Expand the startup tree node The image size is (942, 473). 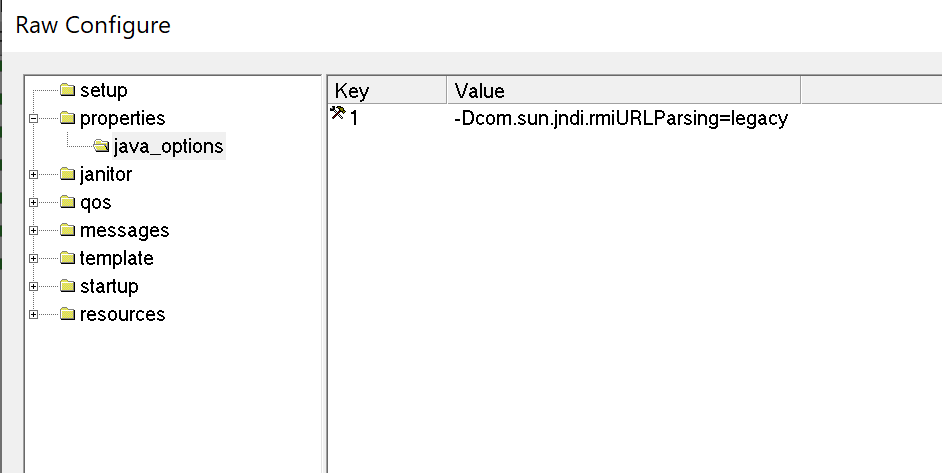[35, 287]
